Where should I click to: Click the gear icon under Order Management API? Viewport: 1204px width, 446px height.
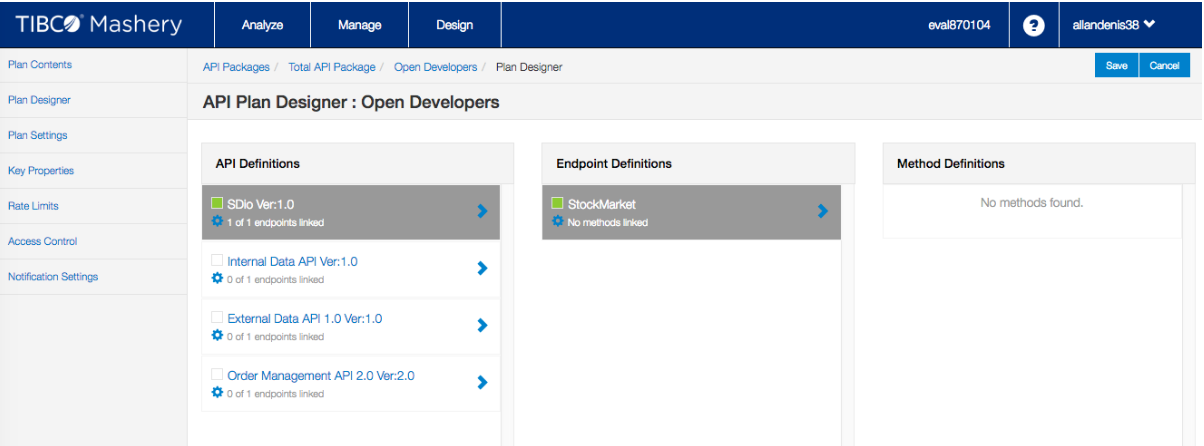(x=217, y=393)
